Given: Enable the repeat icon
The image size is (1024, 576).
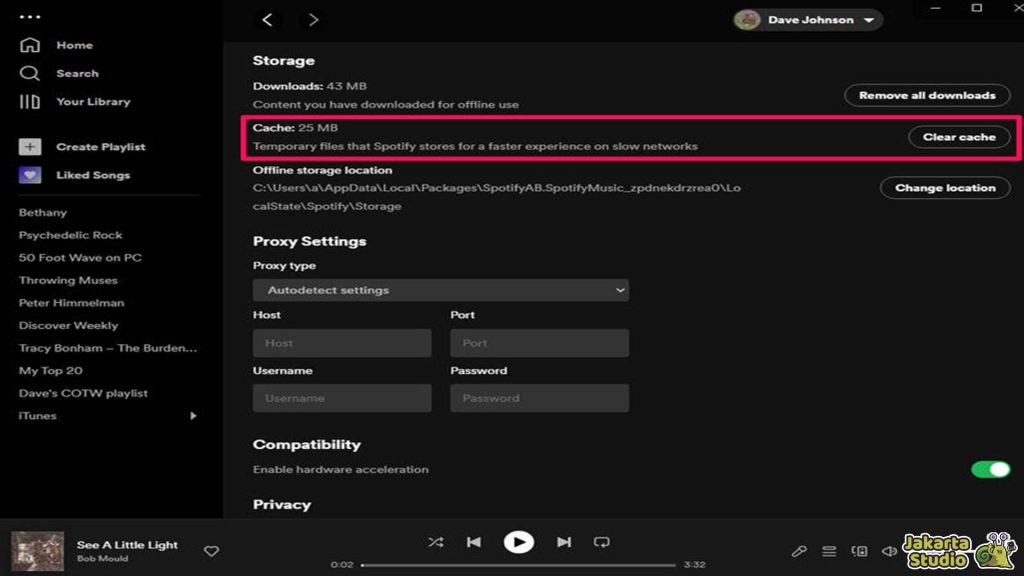Looking at the screenshot, I should coord(602,542).
